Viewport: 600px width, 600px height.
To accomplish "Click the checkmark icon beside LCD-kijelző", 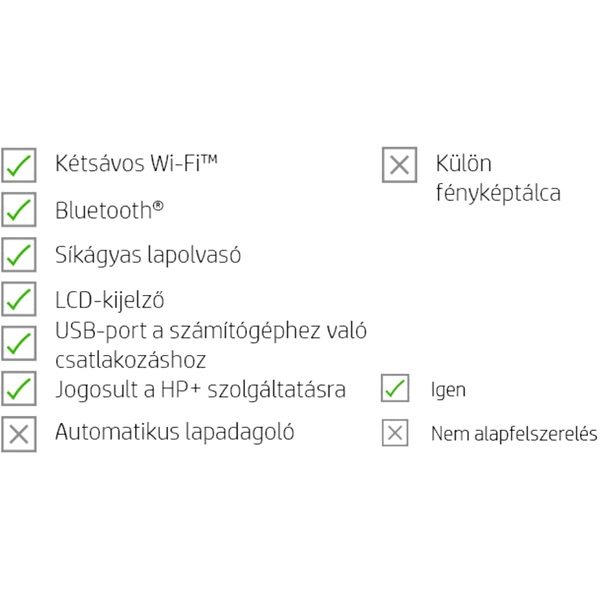I will pyautogui.click(x=19, y=298).
